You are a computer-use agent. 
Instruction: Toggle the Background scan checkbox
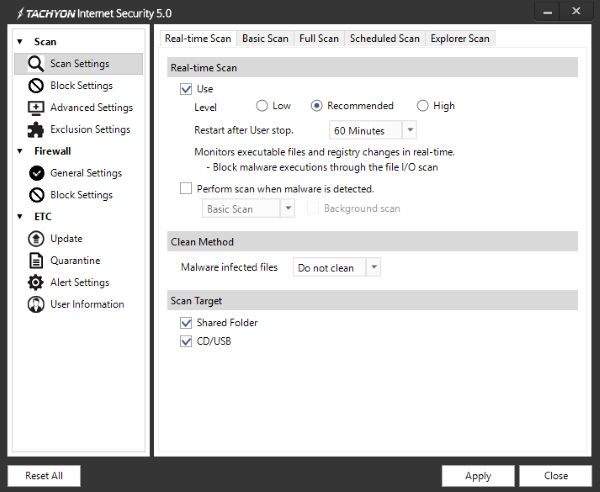[x=313, y=208]
